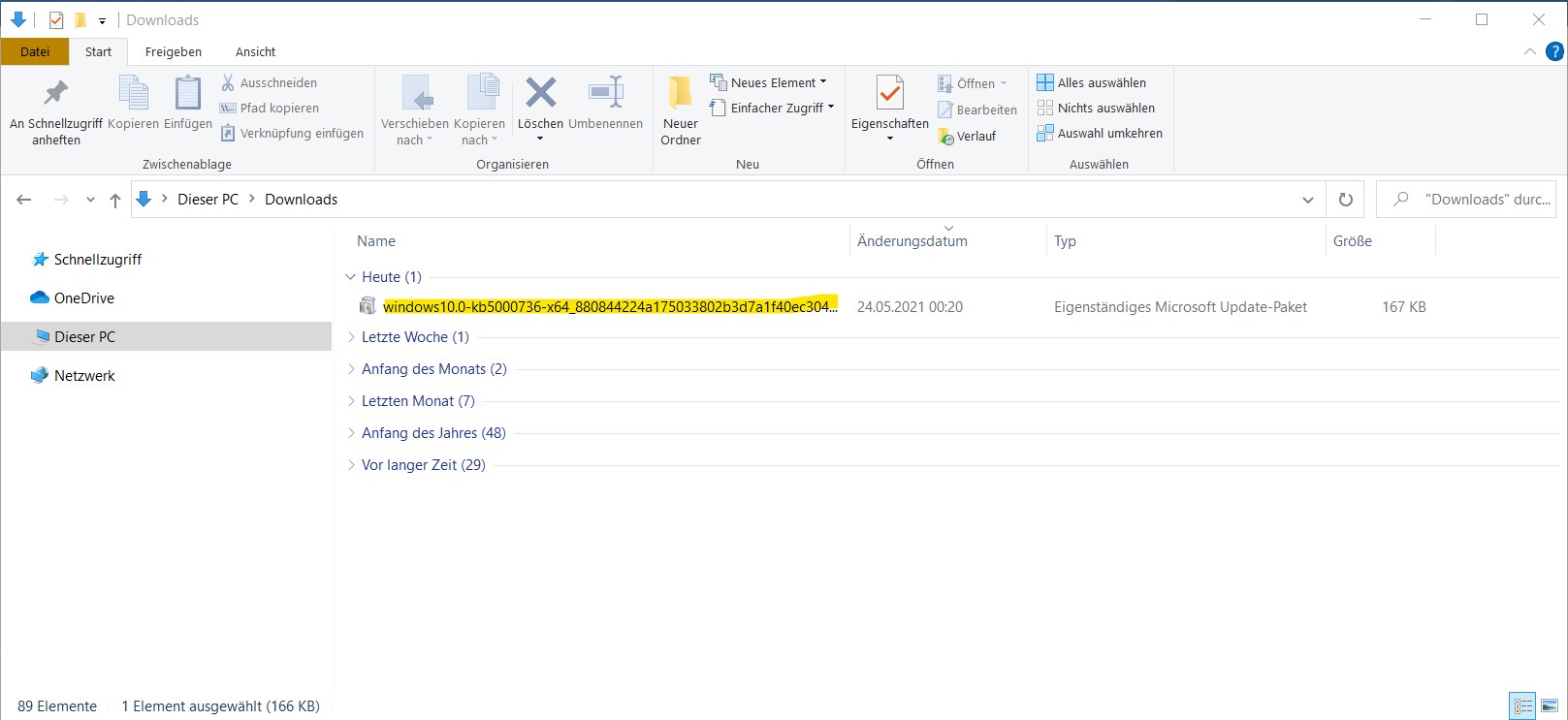Switch to details view icon
1568x720 pixels.
[x=1523, y=706]
